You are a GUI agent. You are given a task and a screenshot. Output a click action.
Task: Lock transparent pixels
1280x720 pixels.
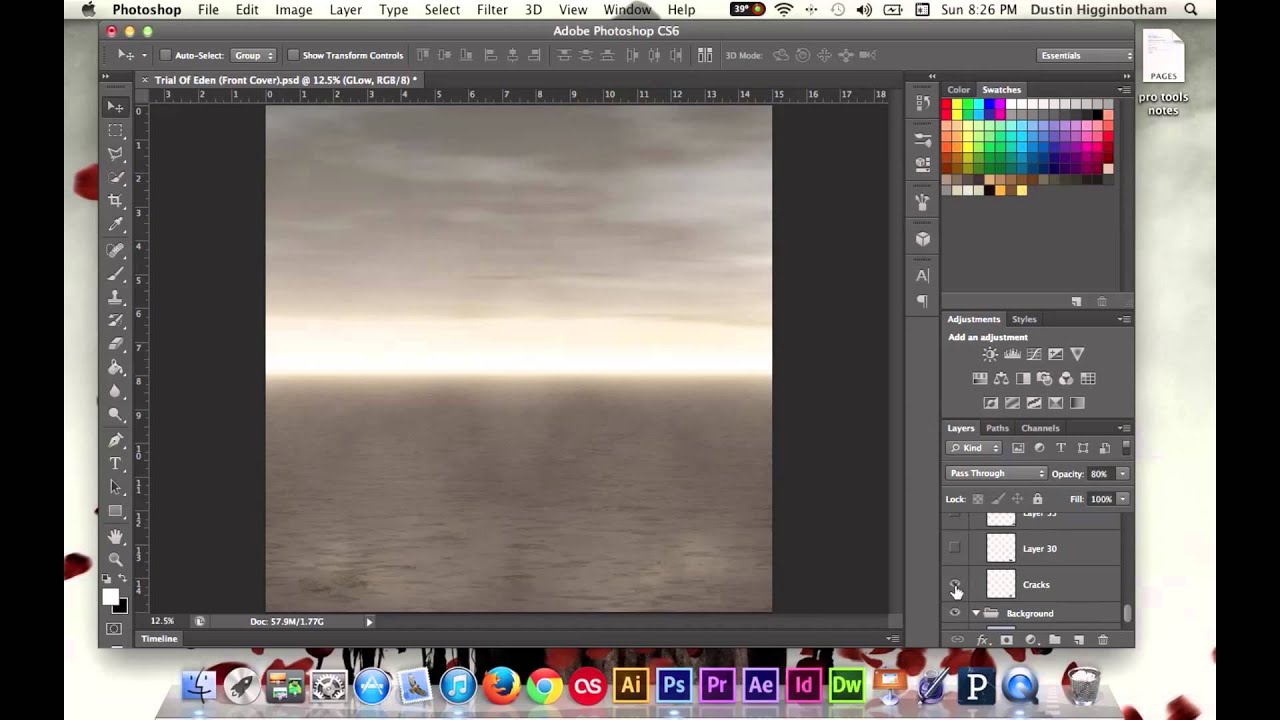click(978, 499)
